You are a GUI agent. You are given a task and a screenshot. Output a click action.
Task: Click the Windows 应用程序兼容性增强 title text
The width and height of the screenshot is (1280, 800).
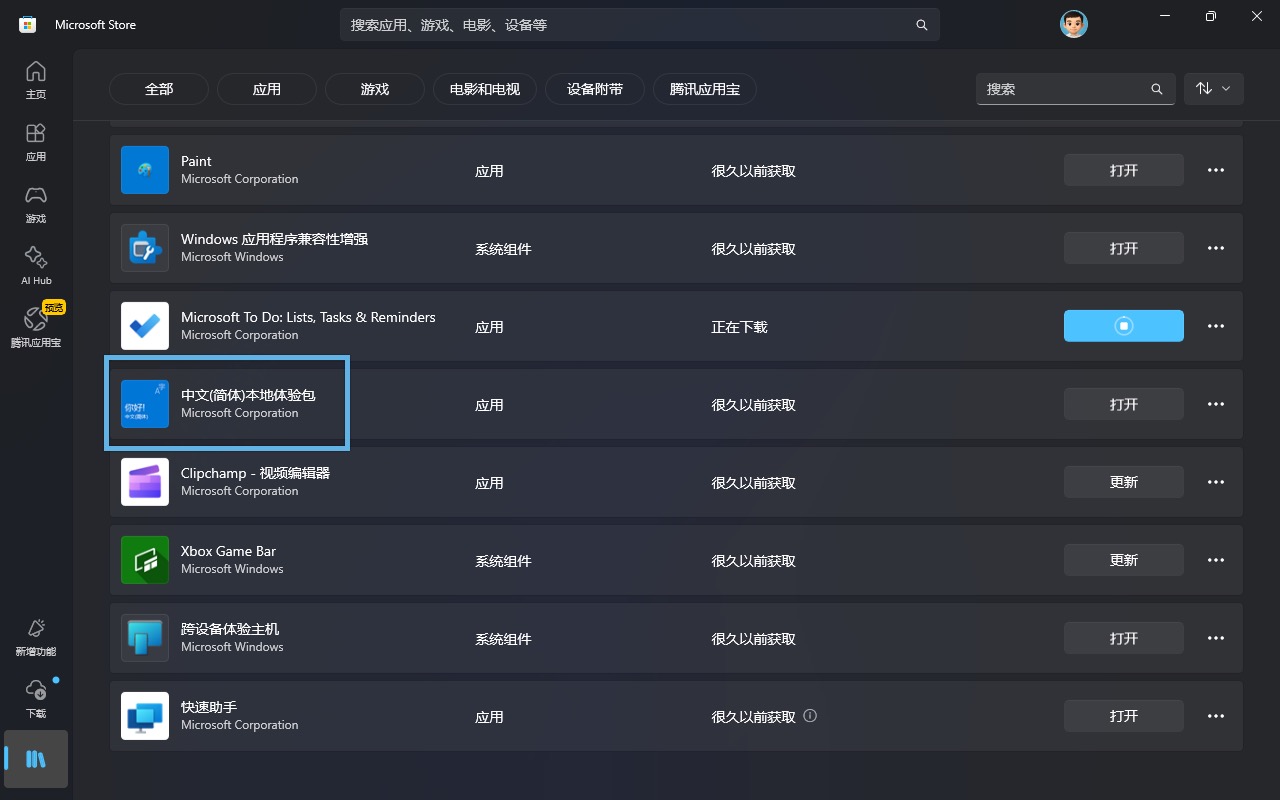274,239
